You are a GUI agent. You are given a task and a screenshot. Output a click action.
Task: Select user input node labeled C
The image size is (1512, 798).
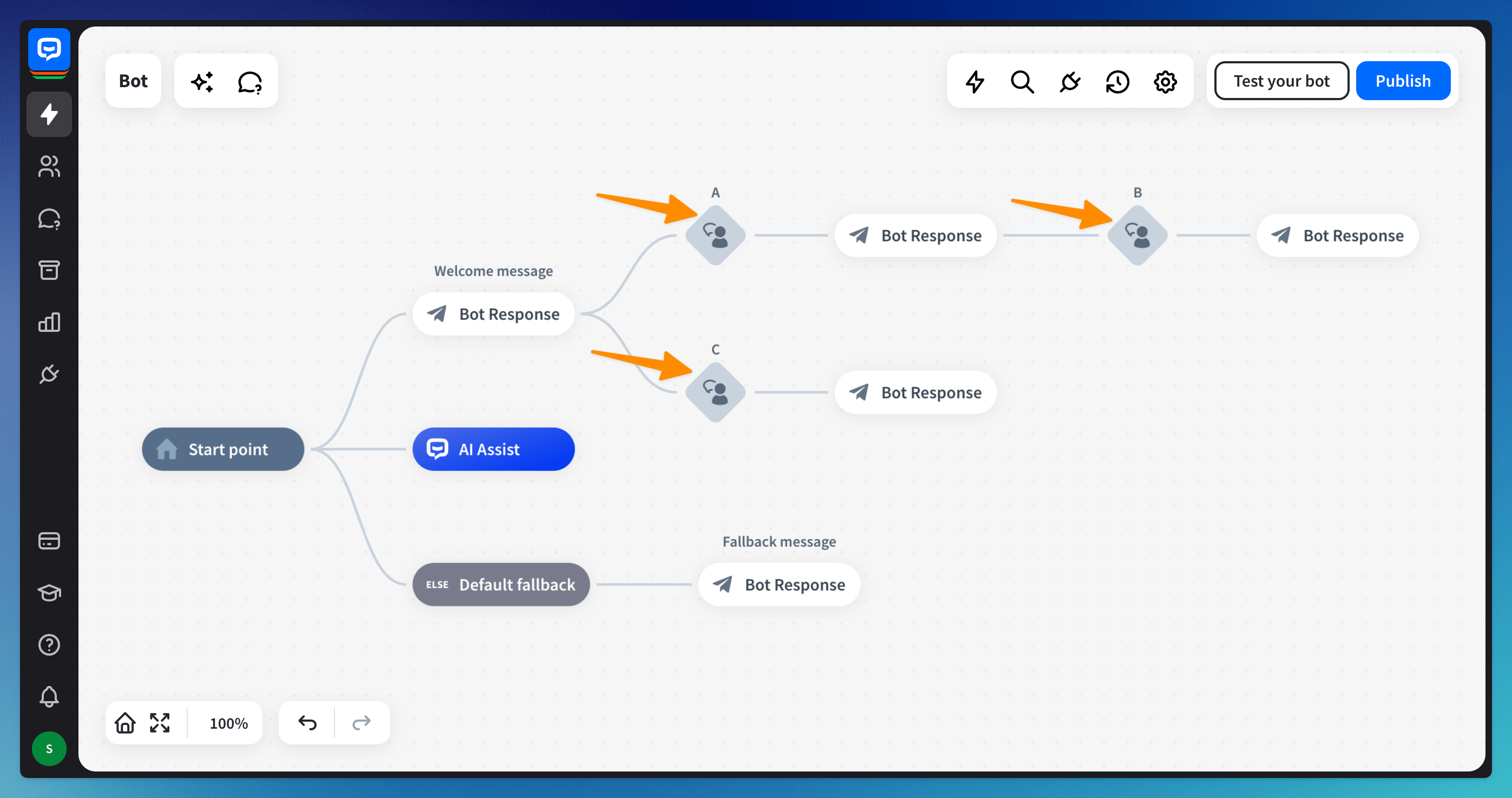715,393
